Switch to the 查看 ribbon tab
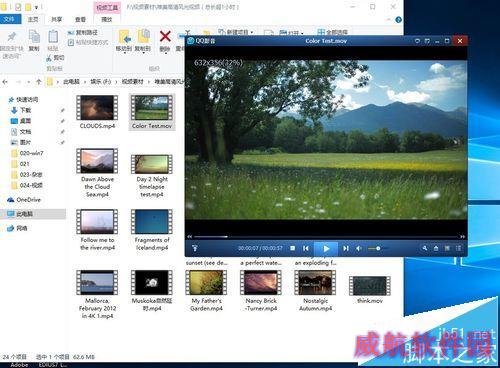This screenshot has width=500, height=368. pyautogui.click(x=80, y=20)
